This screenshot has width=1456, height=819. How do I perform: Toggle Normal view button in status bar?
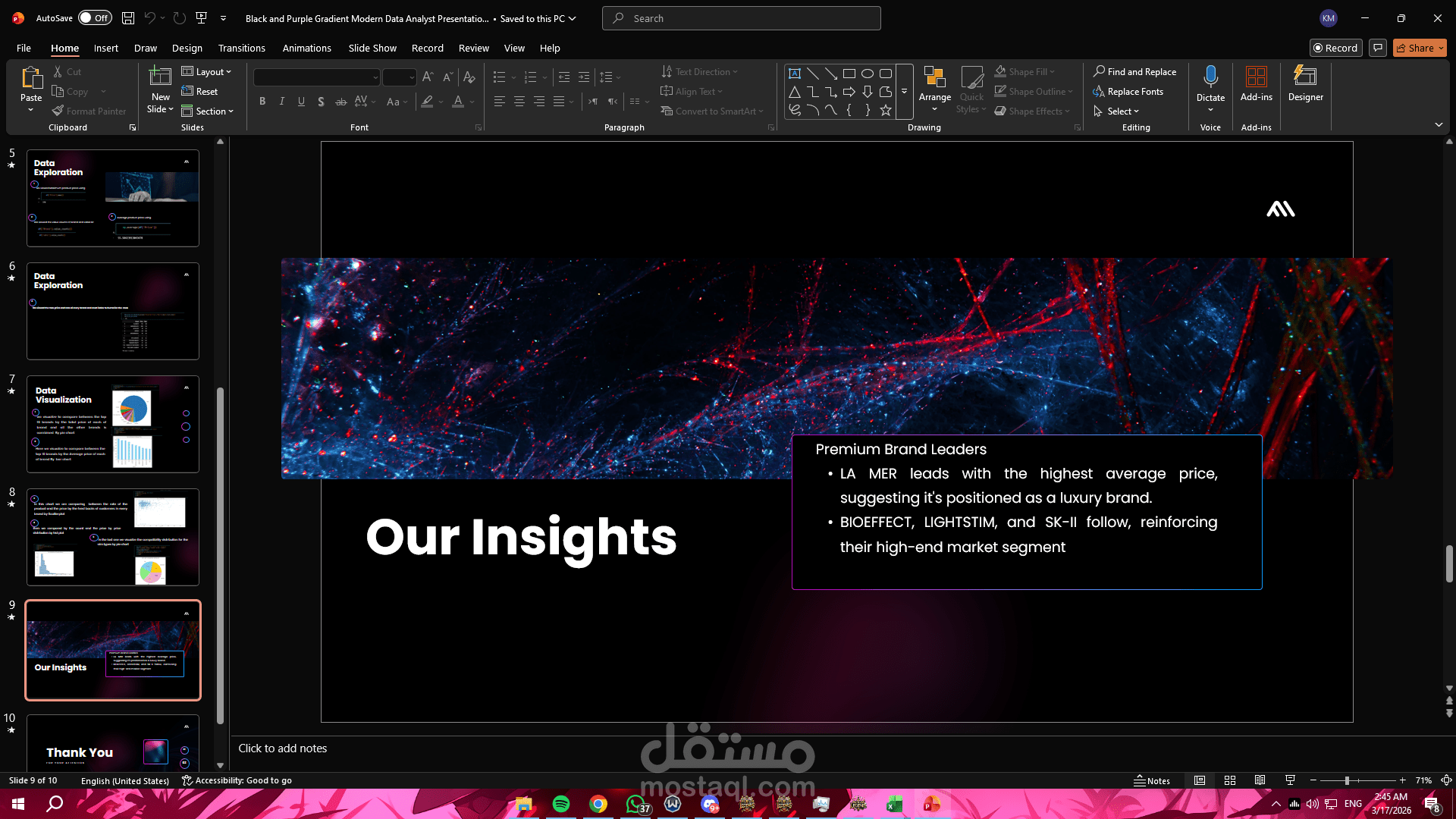pyautogui.click(x=1200, y=780)
